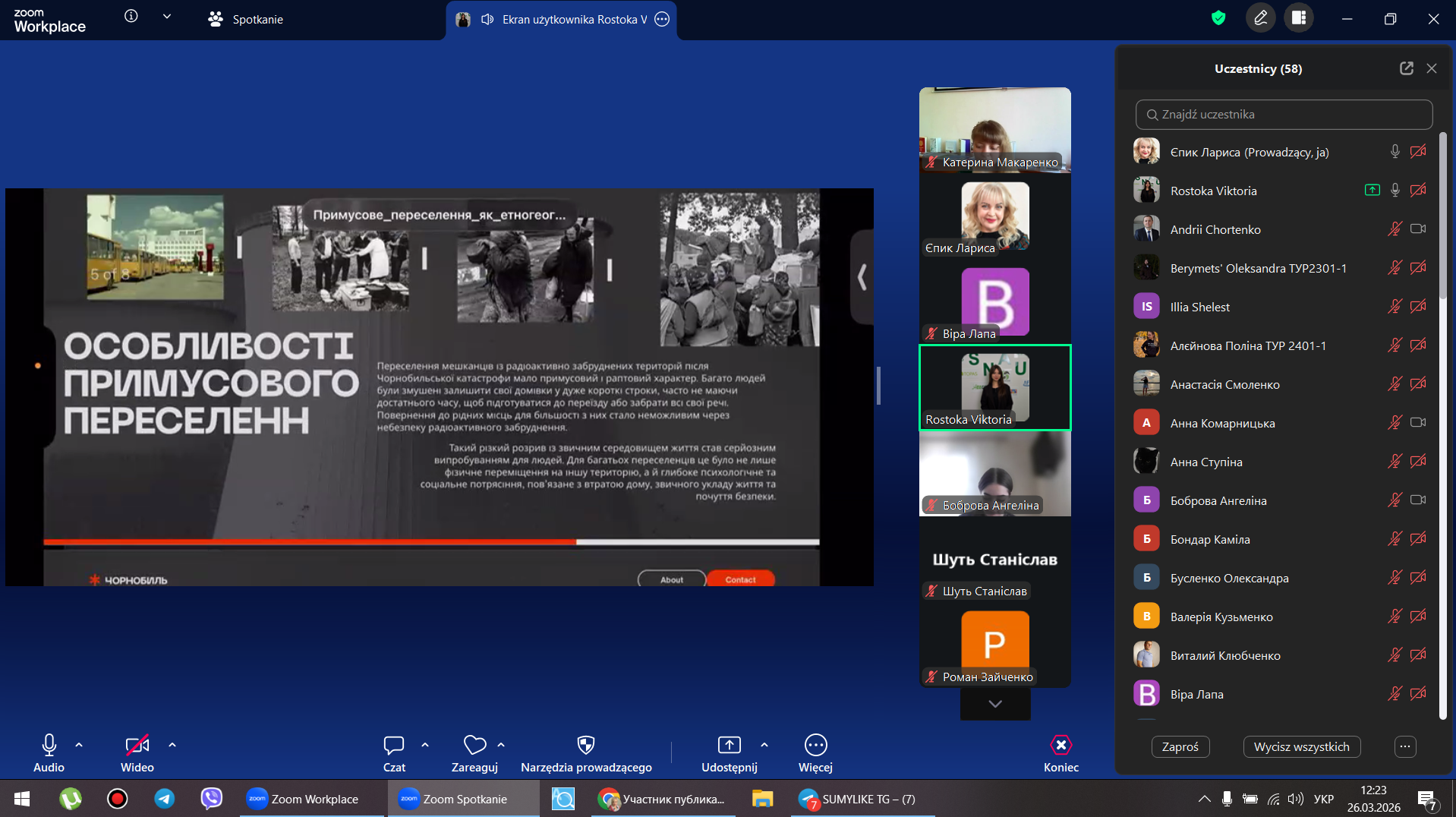Click the Koniec end meeting icon
The width and height of the screenshot is (1456, 817).
coord(1060,746)
